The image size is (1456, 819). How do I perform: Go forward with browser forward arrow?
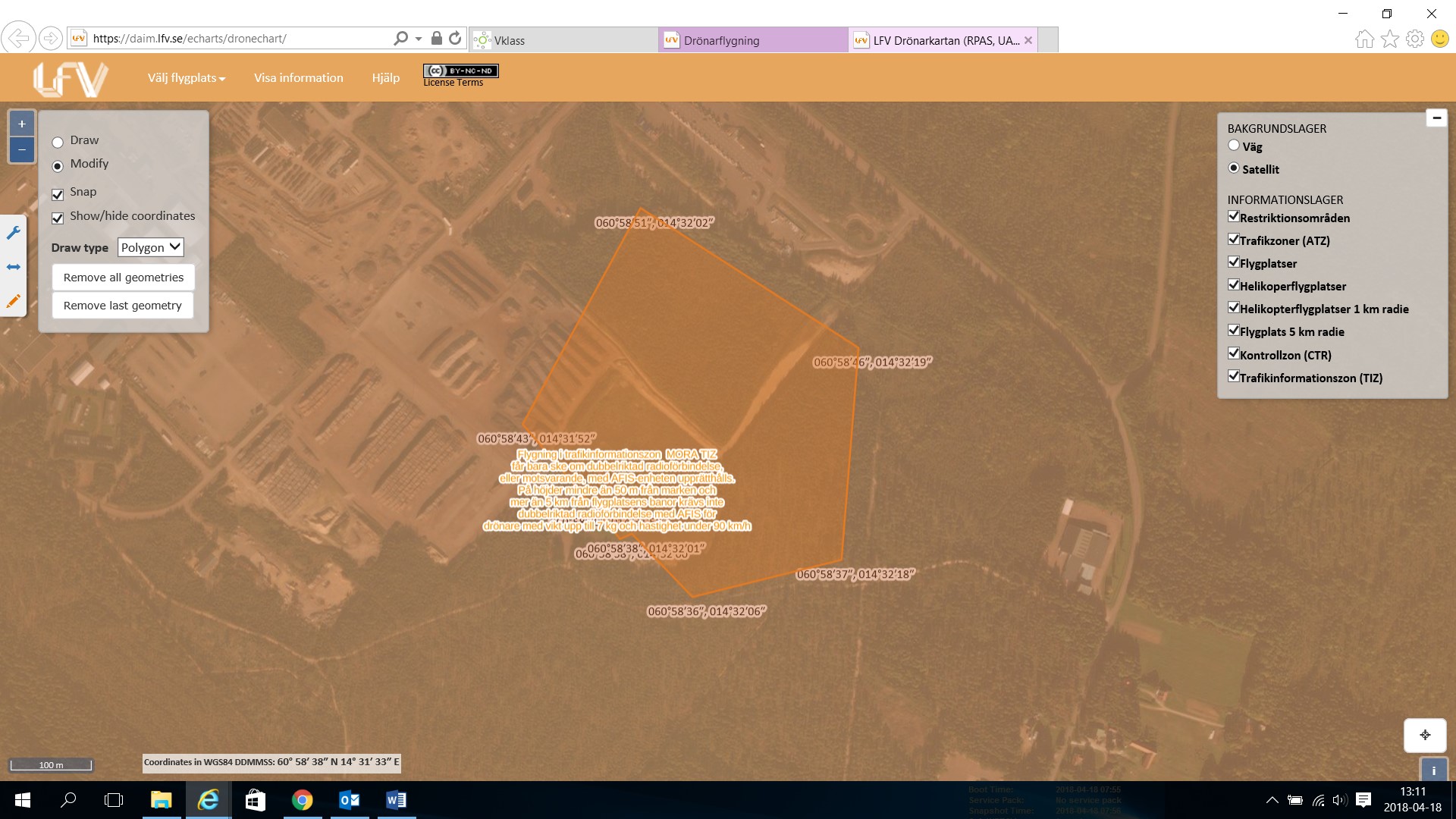[50, 38]
